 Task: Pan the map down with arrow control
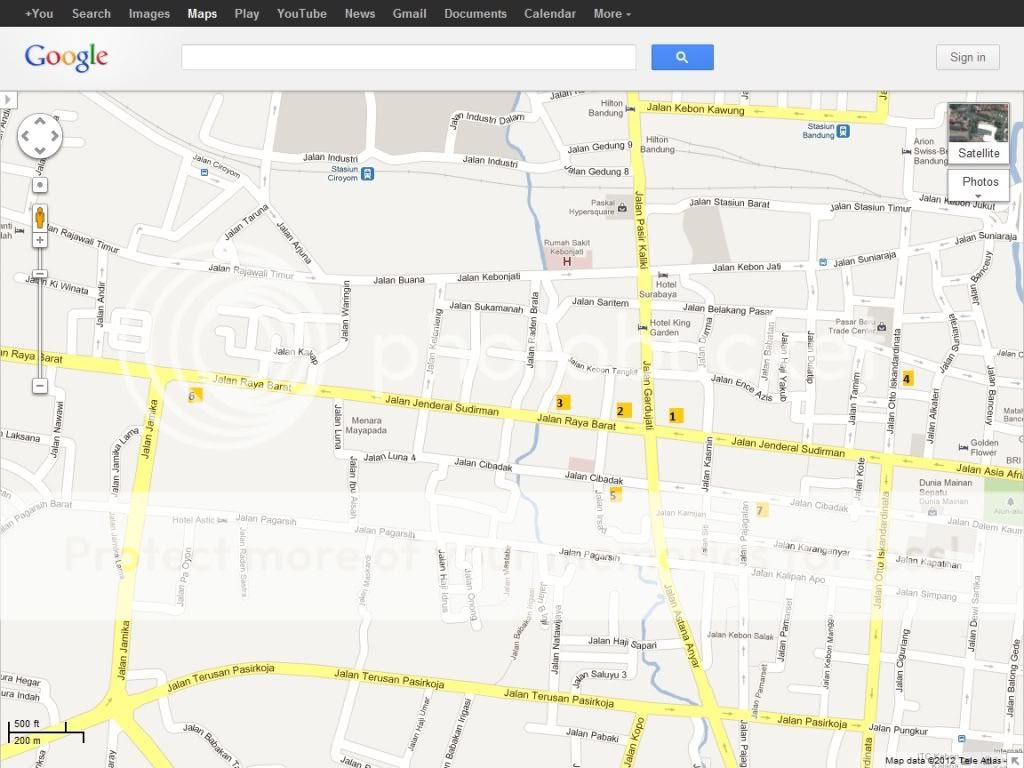[40, 152]
